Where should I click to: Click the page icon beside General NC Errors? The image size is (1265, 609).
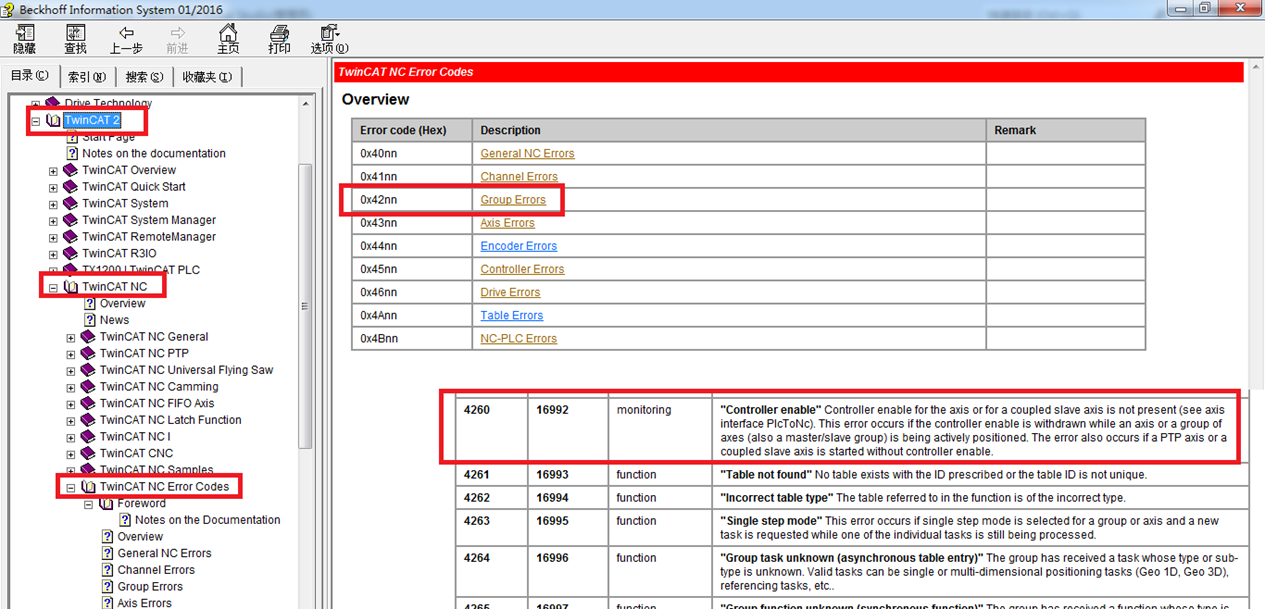coord(107,553)
